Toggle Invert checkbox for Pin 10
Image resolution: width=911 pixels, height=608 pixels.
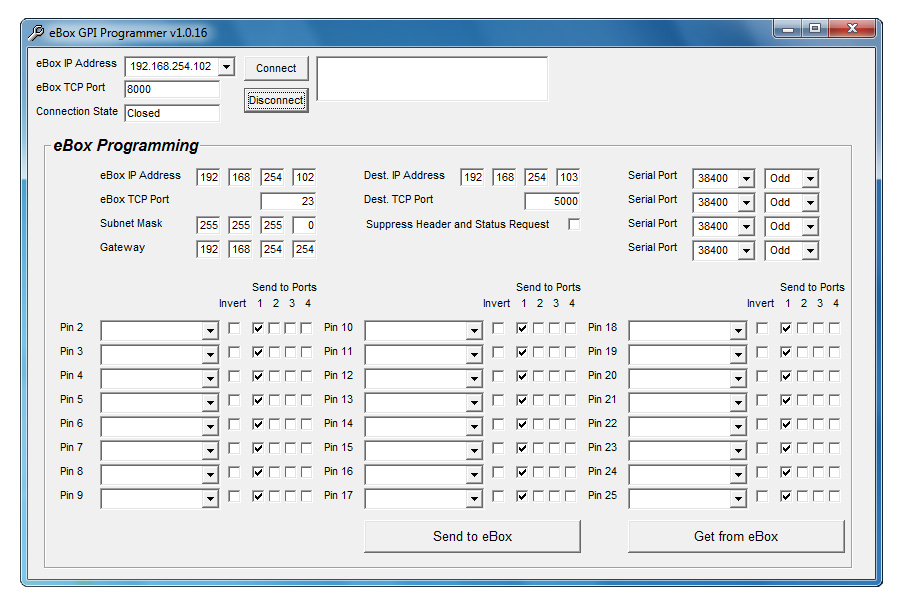[x=498, y=328]
